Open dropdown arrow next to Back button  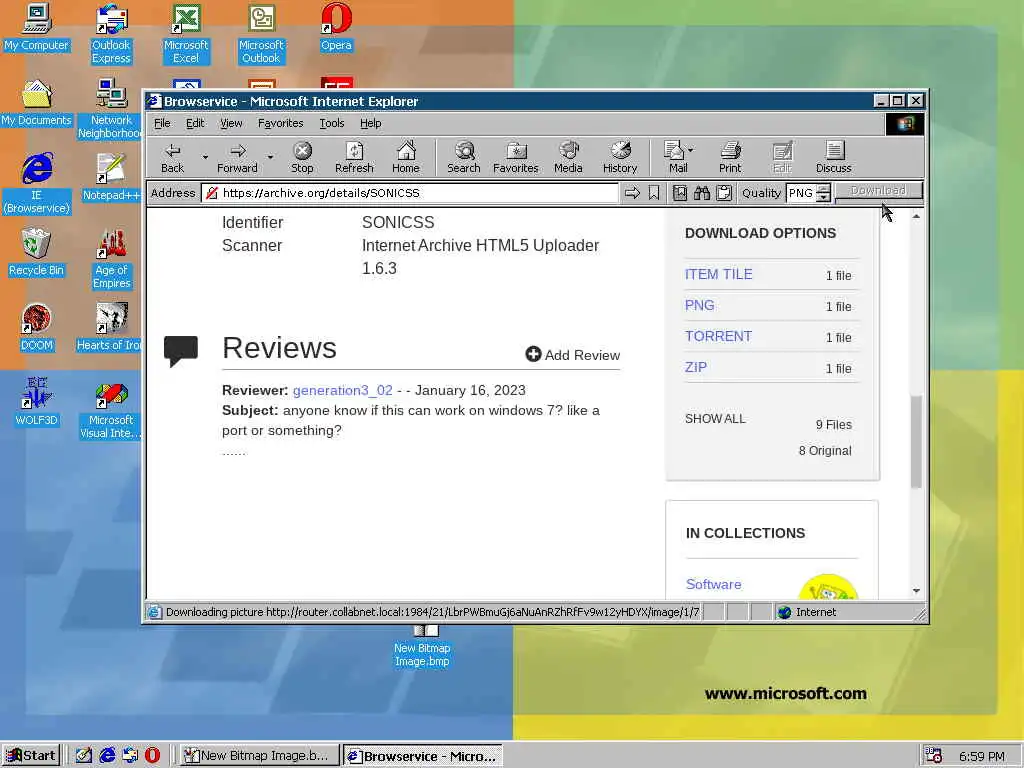pyautogui.click(x=205, y=157)
